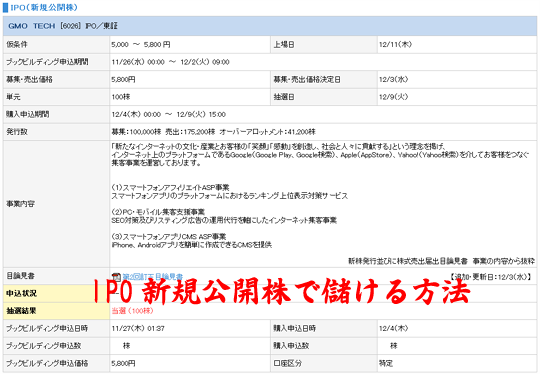Click the 事業内容 label
540x374 pixels.
pyautogui.click(x=20, y=204)
